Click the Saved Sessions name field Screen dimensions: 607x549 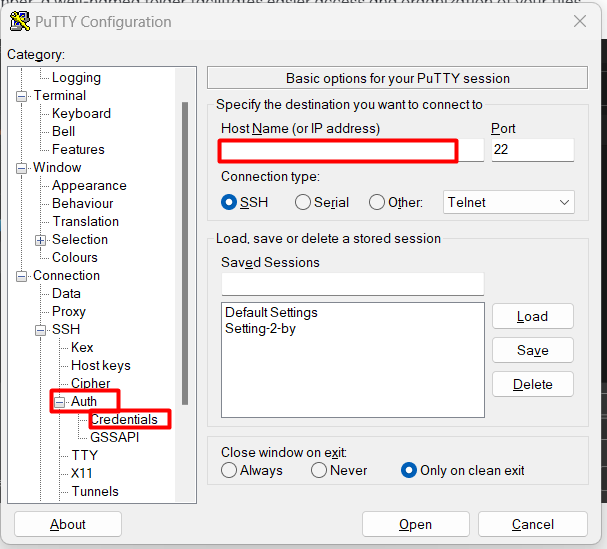point(353,284)
